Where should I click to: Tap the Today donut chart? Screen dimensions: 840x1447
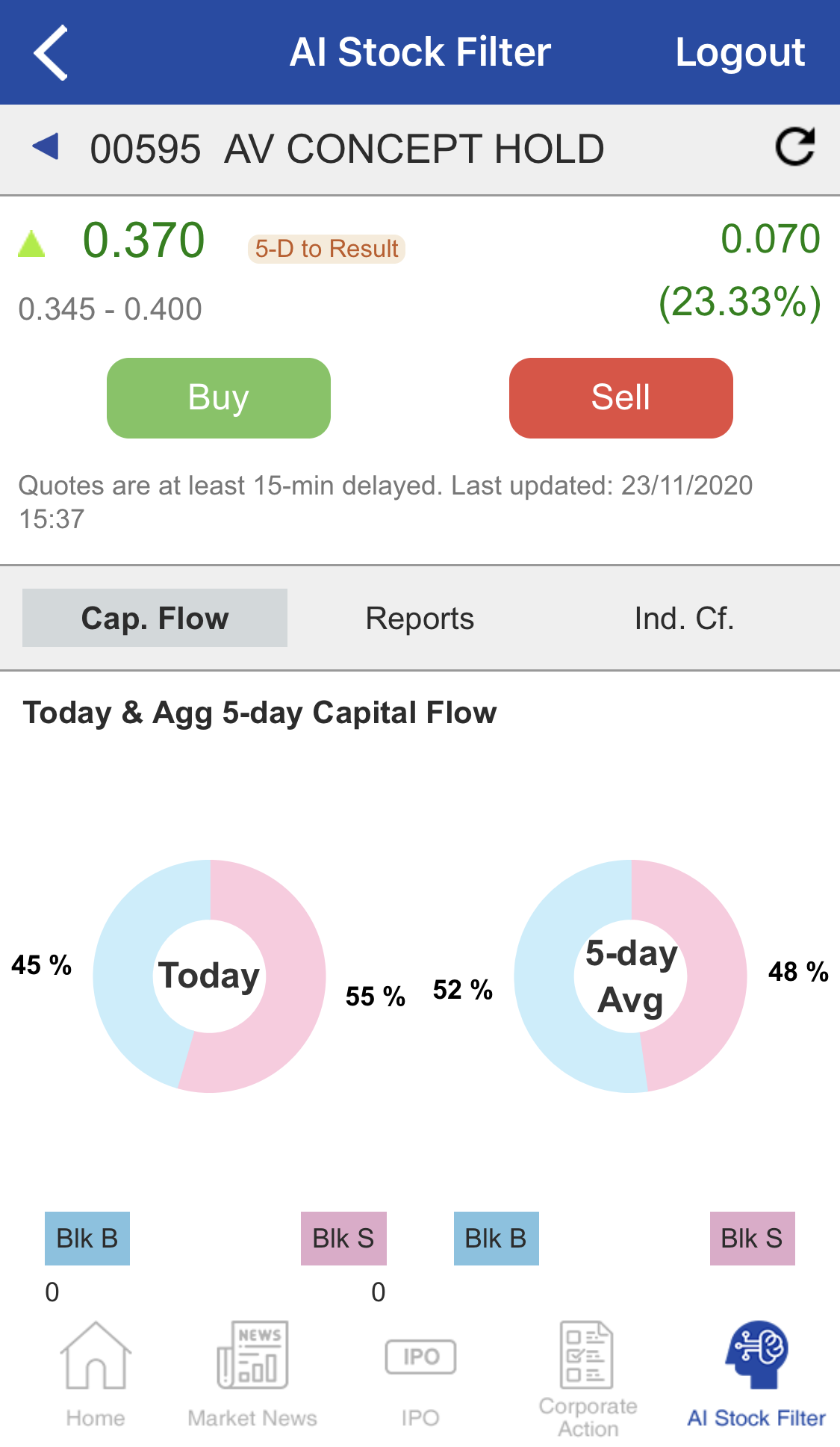click(210, 976)
